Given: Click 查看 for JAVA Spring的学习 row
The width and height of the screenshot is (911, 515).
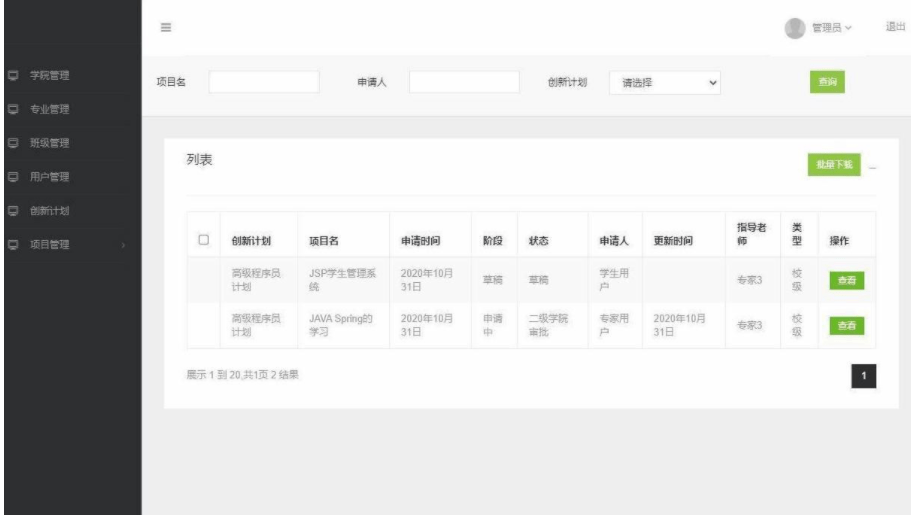Looking at the screenshot, I should tap(847, 326).
